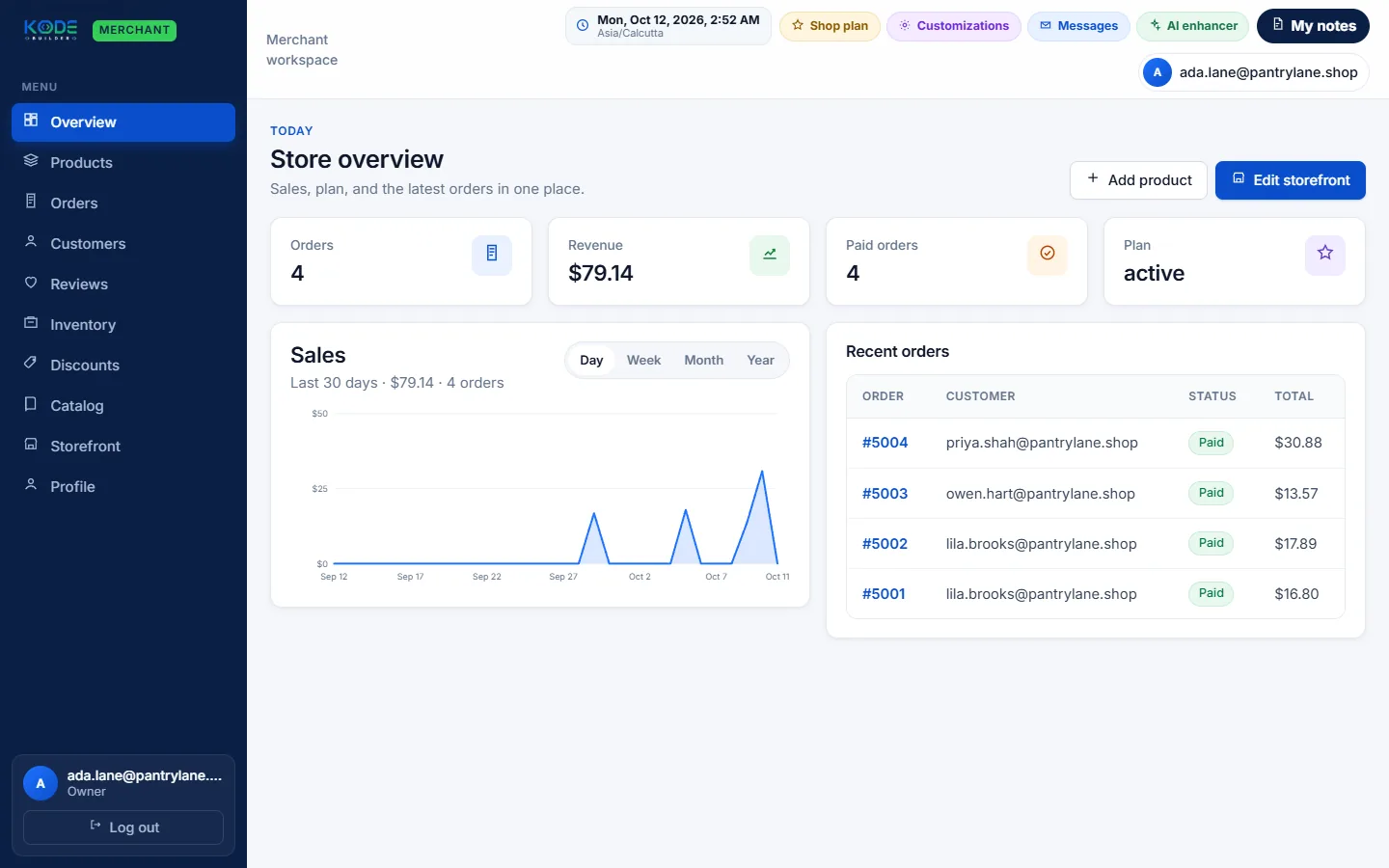Click the Plan card star icon

coord(1325,255)
